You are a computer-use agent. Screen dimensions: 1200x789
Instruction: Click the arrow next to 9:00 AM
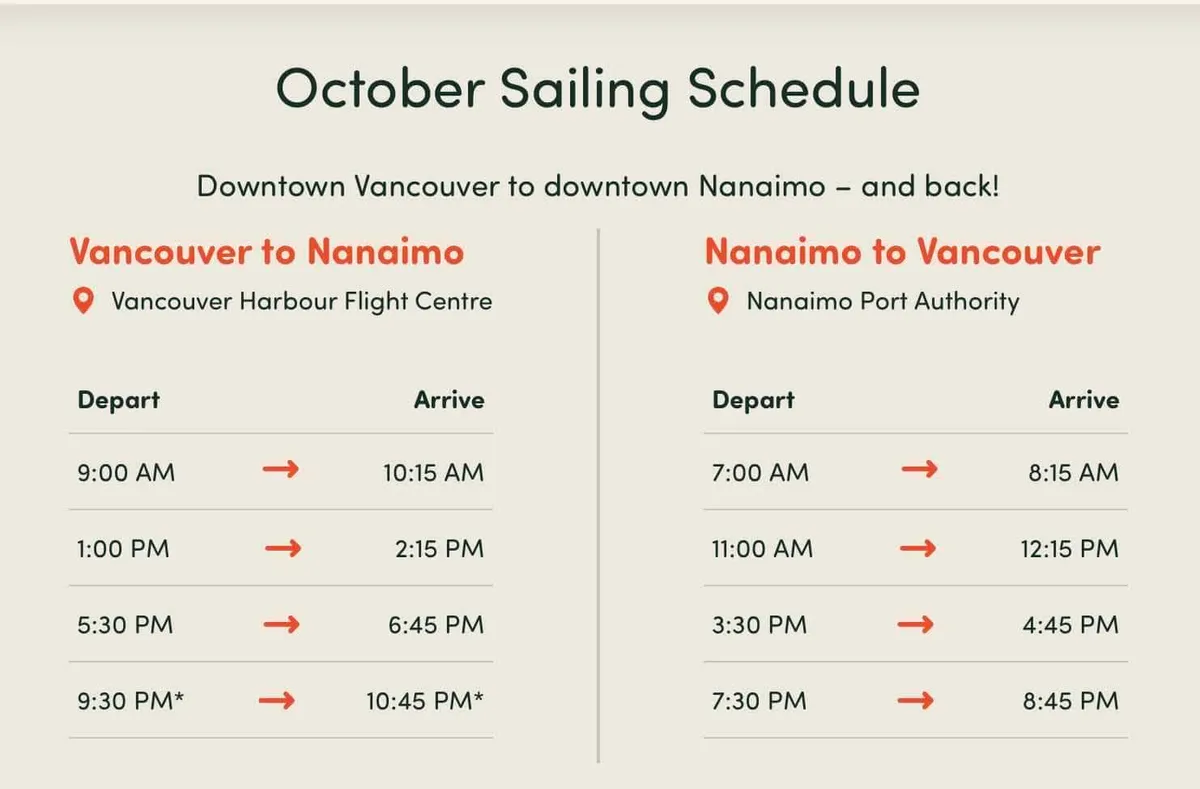[x=281, y=469]
